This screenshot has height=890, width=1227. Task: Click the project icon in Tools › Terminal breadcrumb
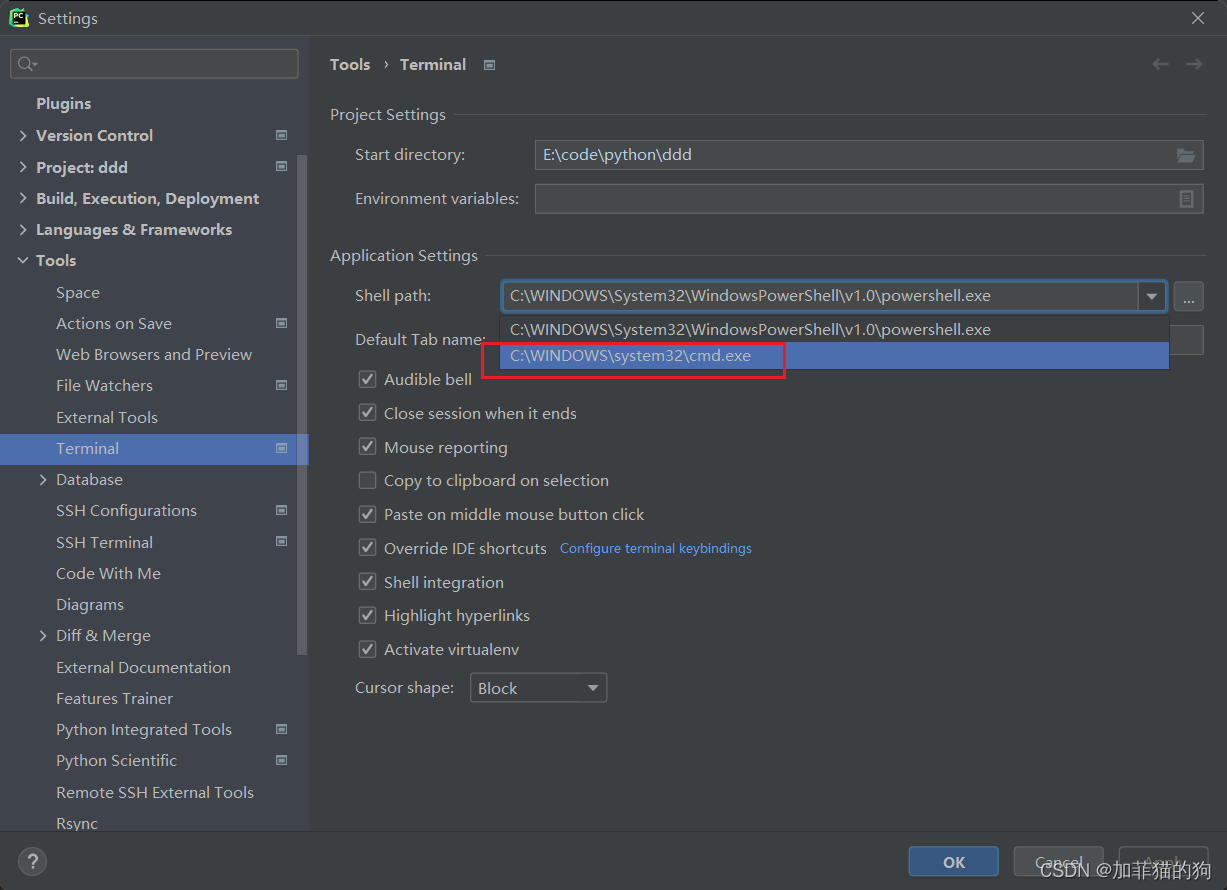[489, 65]
